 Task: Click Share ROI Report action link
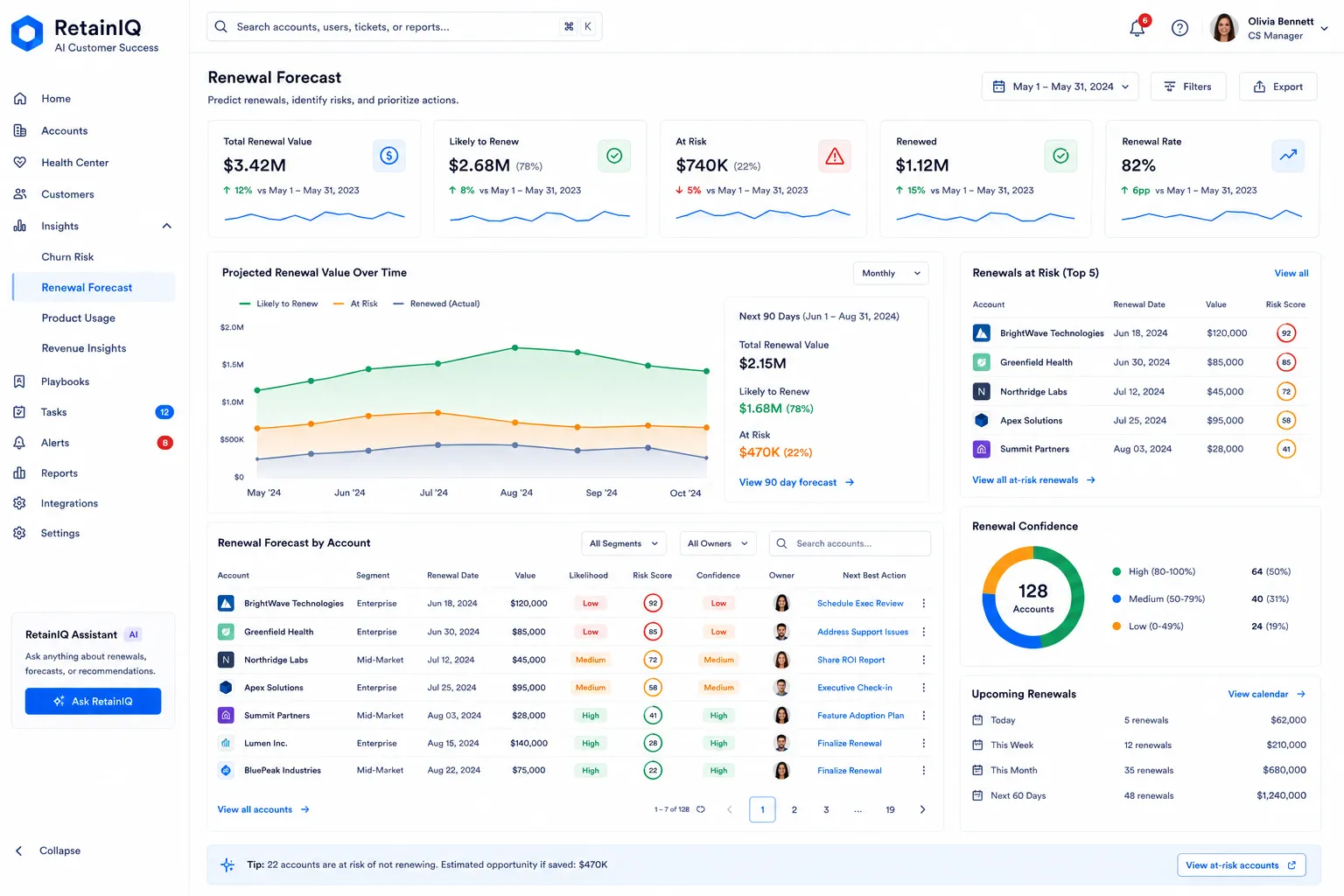[850, 660]
